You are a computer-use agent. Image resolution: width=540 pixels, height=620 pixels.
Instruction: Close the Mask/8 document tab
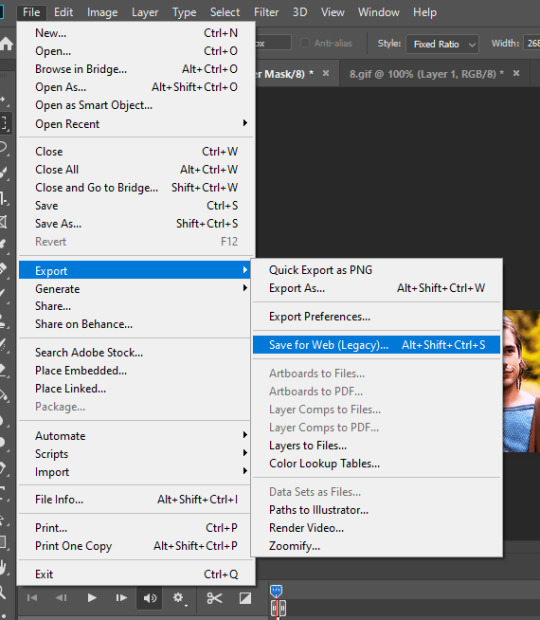[326, 73]
